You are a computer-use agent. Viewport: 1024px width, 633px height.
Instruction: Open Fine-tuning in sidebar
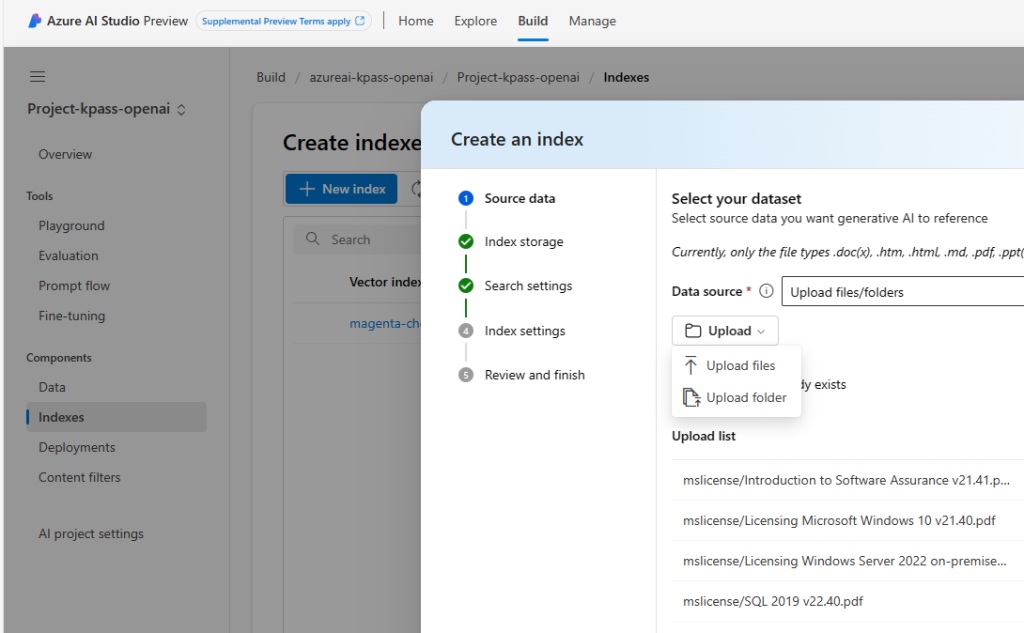[71, 316]
